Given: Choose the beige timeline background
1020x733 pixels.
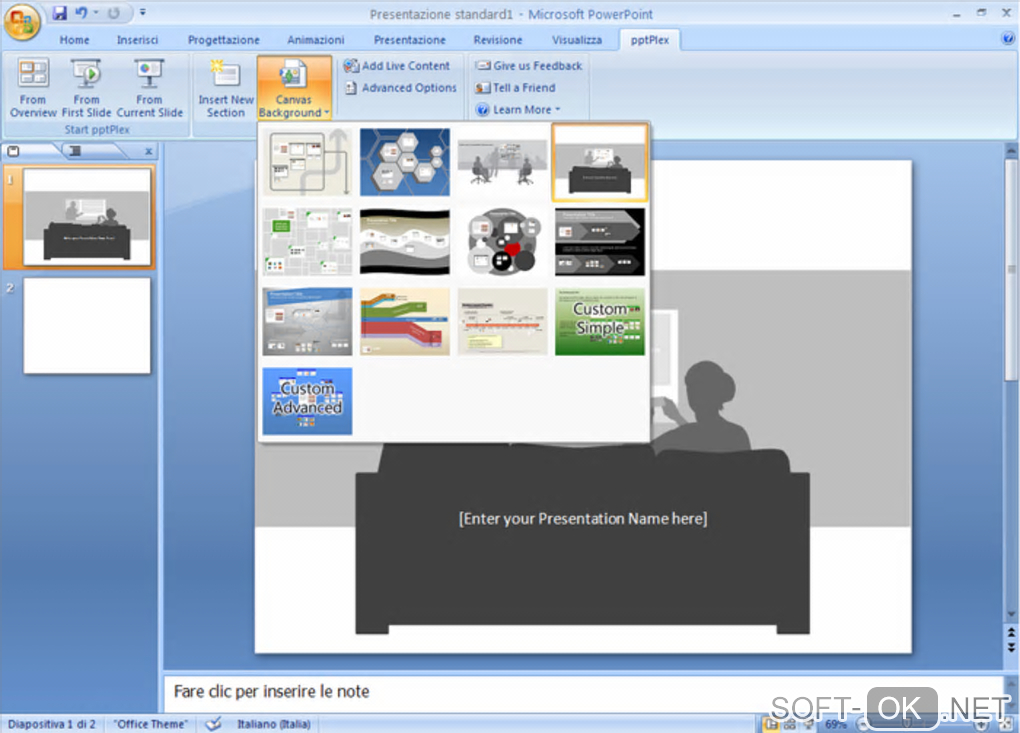Looking at the screenshot, I should click(x=502, y=322).
